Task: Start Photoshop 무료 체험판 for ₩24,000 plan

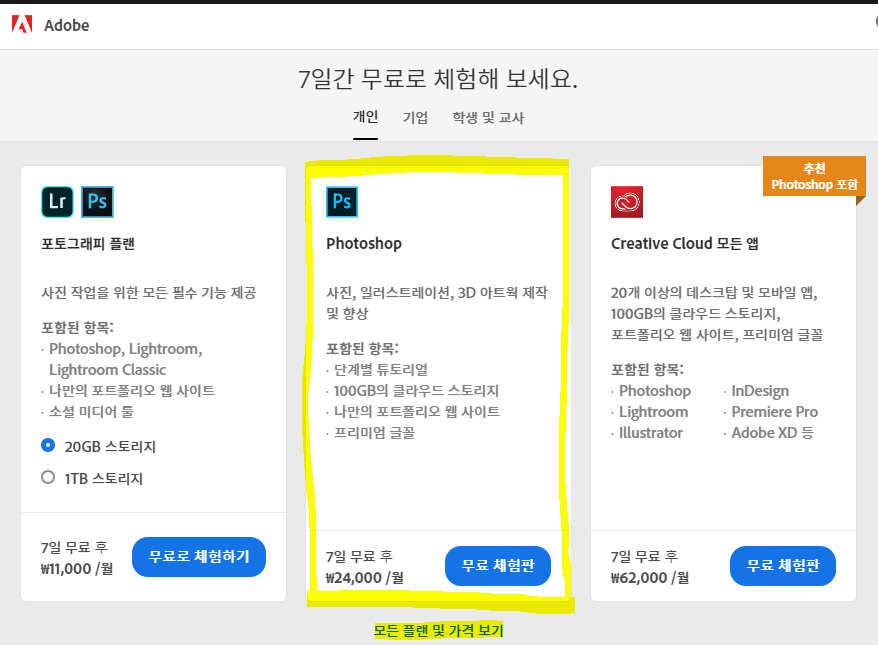Action: [498, 565]
